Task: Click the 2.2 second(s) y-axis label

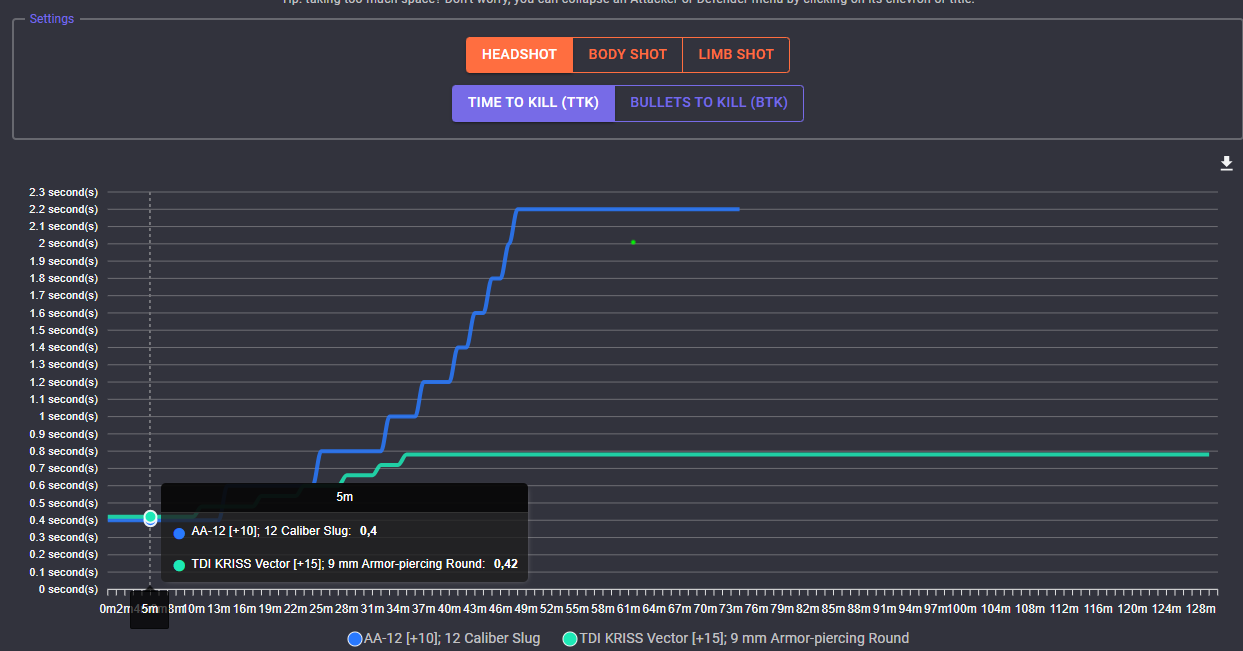Action: 62,209
